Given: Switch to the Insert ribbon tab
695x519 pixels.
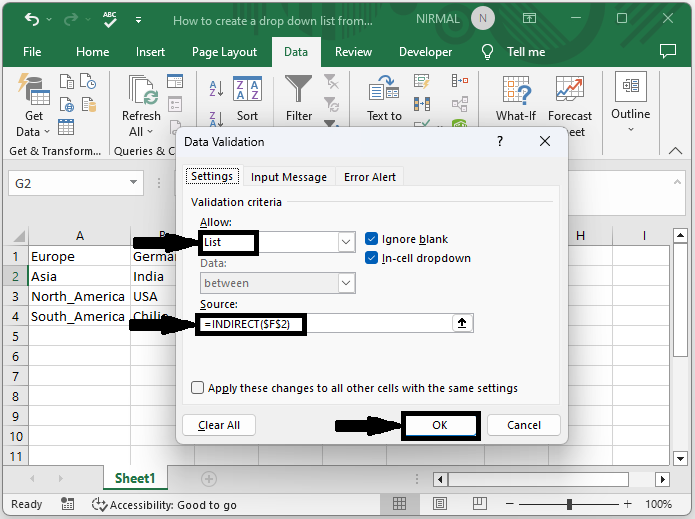Looking at the screenshot, I should 150,52.
